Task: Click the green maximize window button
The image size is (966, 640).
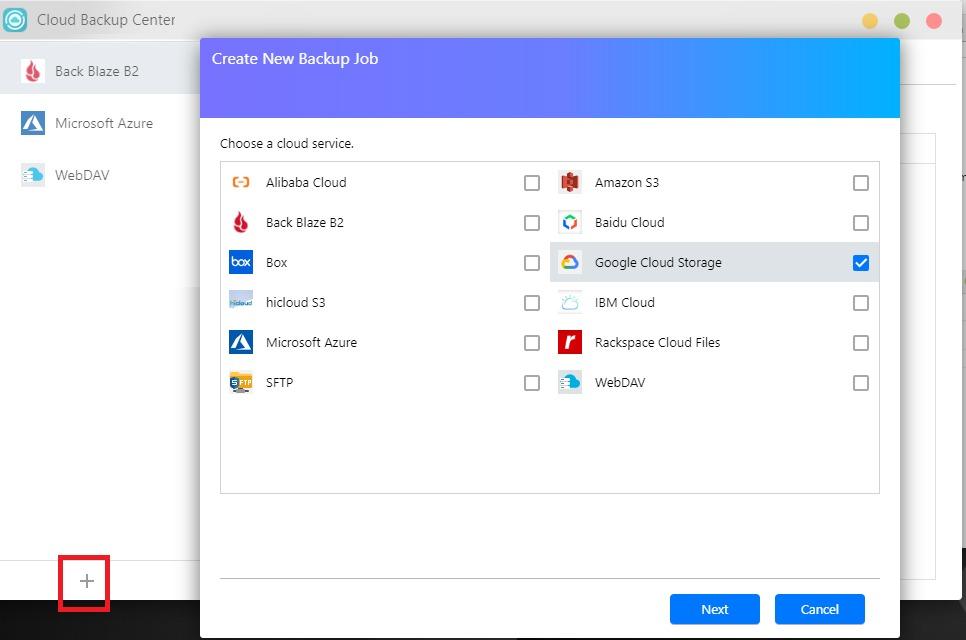Action: point(902,21)
